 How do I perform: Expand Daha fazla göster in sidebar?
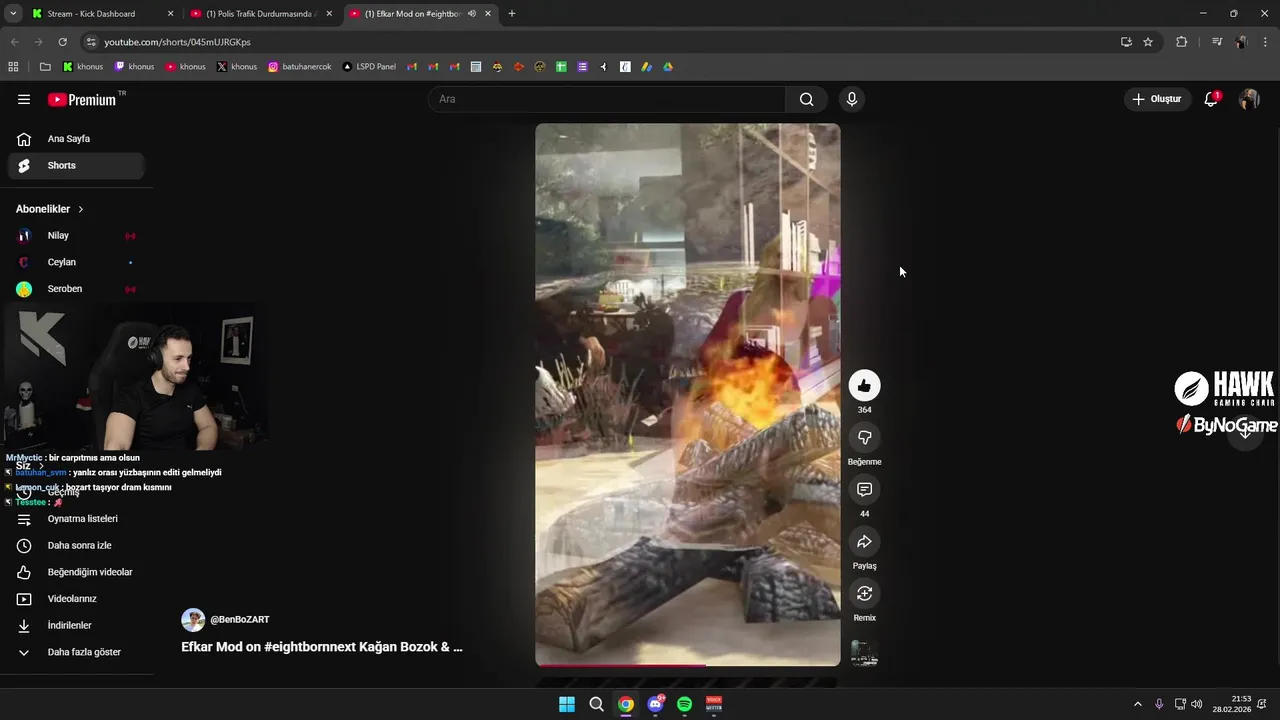click(76, 652)
